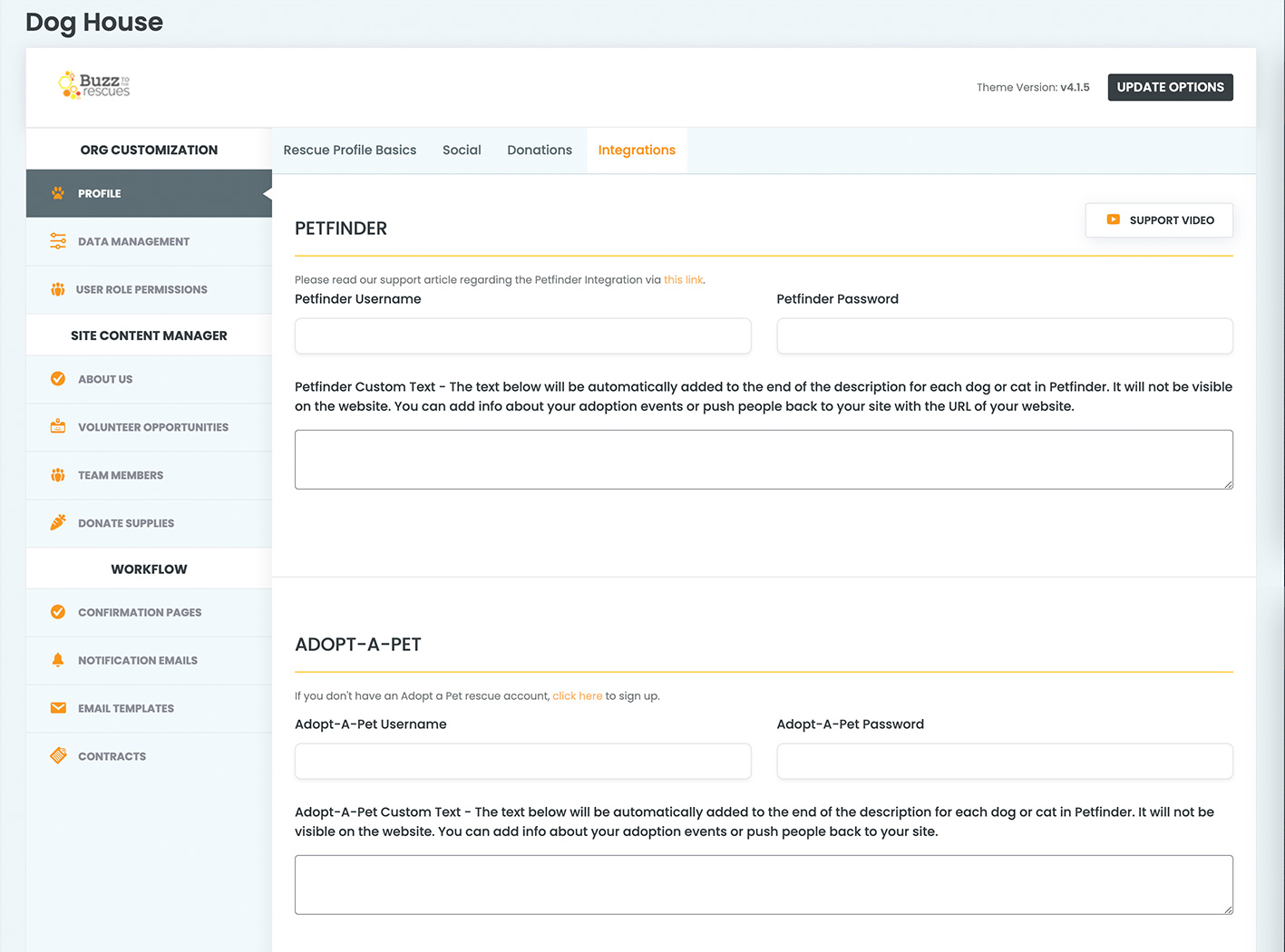Click the Site Content Manager heading

pos(149,335)
